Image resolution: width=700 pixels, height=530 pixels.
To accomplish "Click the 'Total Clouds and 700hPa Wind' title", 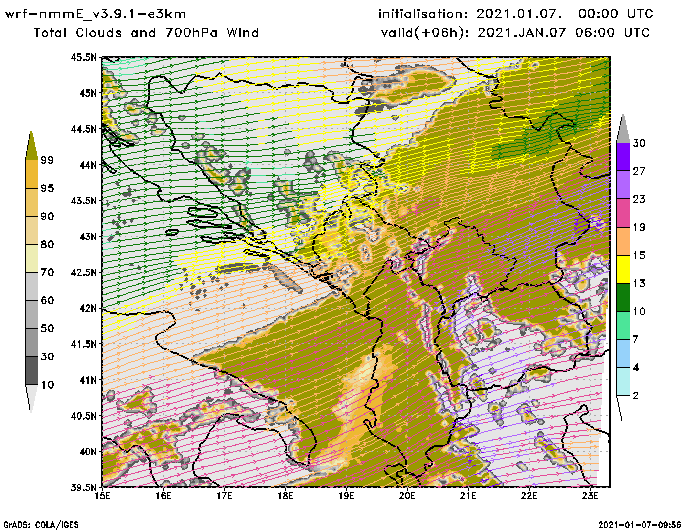I will (x=146, y=33).
